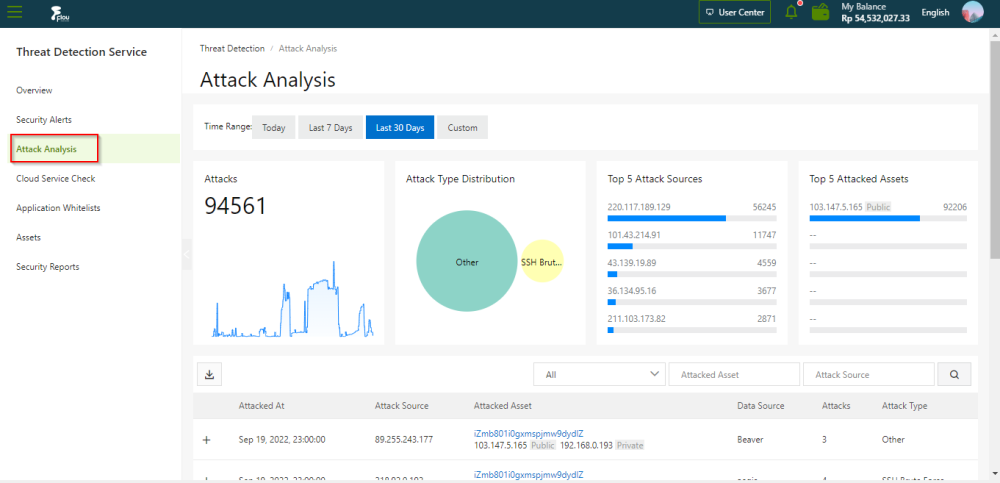
Task: Click the My Balance amount
Action: pyautogui.click(x=875, y=18)
